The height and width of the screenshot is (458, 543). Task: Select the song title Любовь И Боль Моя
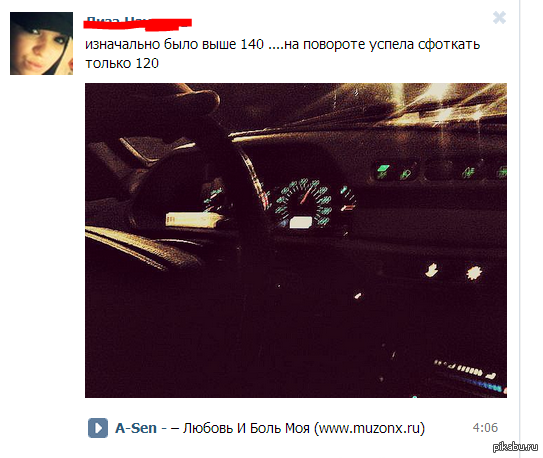tap(246, 428)
